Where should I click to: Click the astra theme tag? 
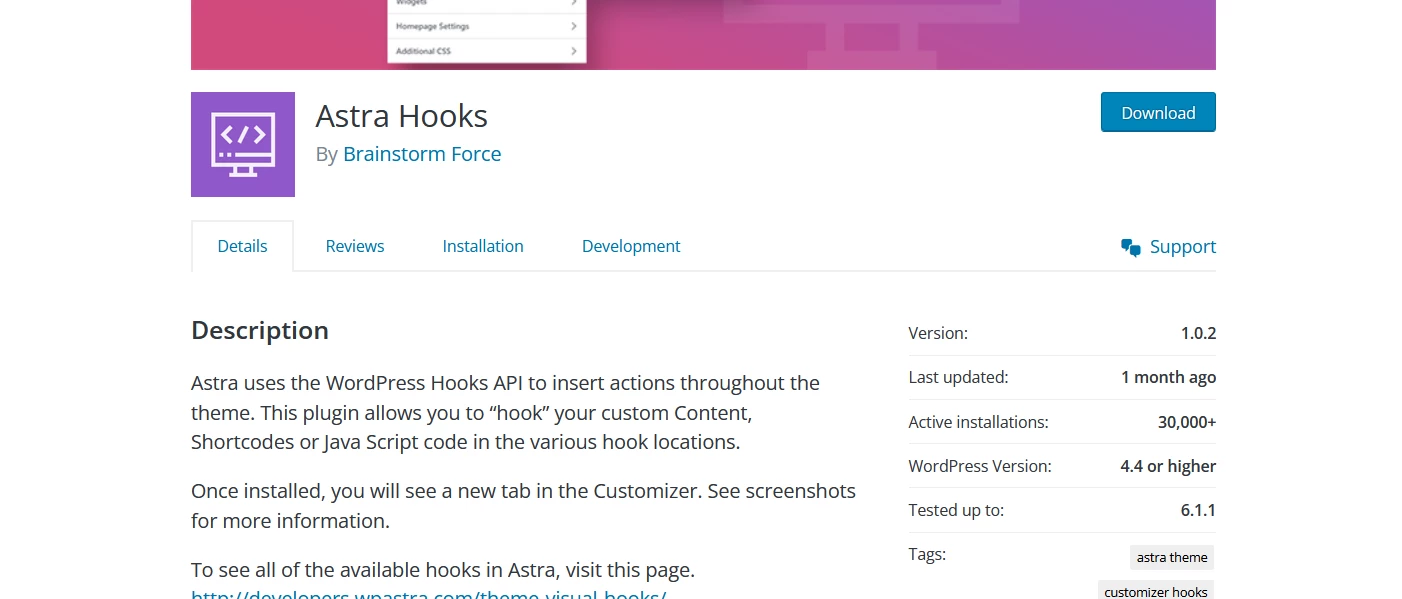[1172, 557]
